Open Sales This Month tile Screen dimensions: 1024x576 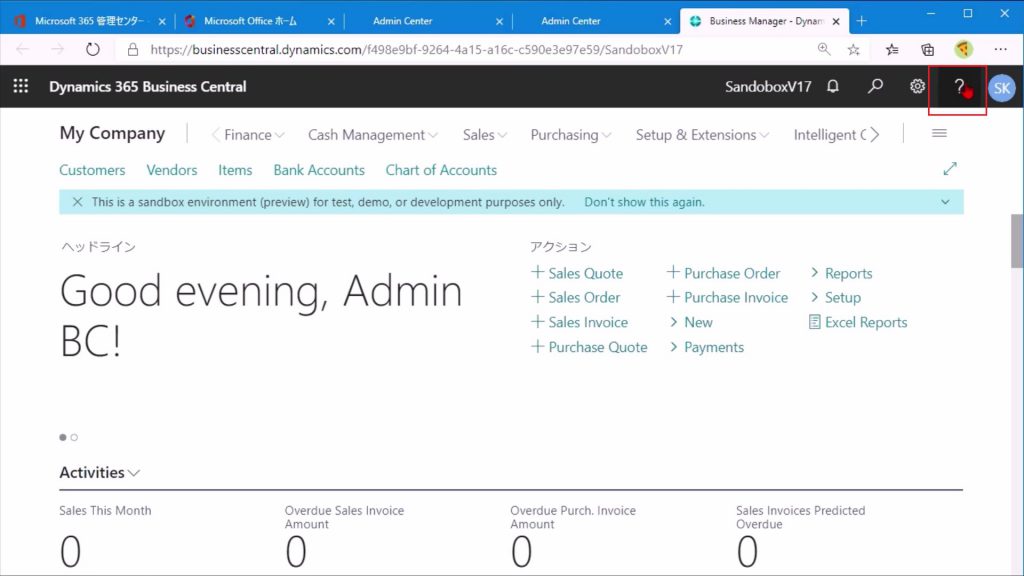click(x=105, y=537)
